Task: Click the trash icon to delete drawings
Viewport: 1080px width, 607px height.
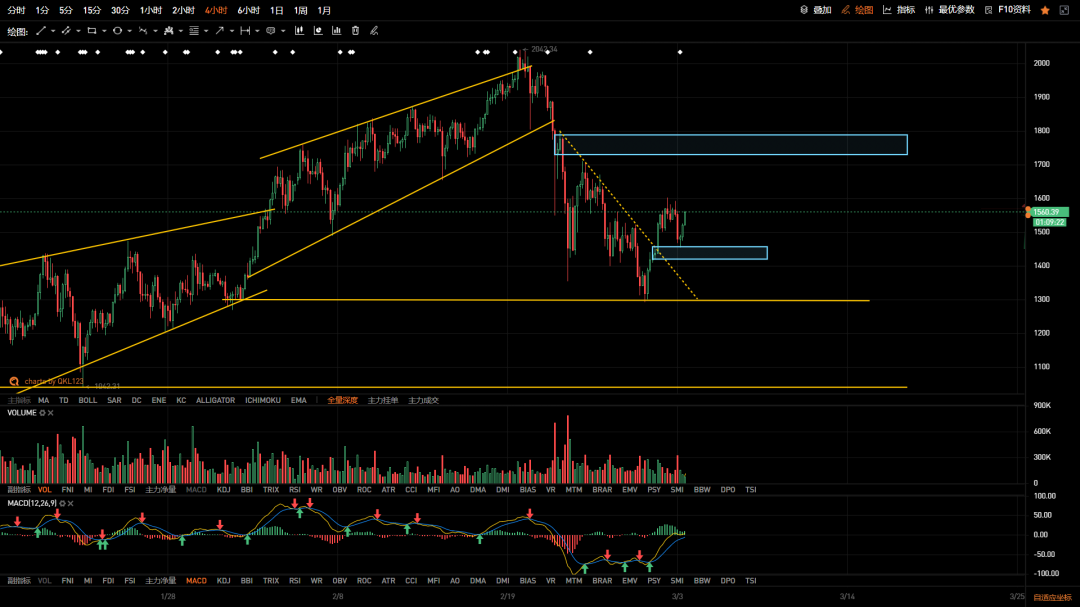Action: [x=355, y=31]
